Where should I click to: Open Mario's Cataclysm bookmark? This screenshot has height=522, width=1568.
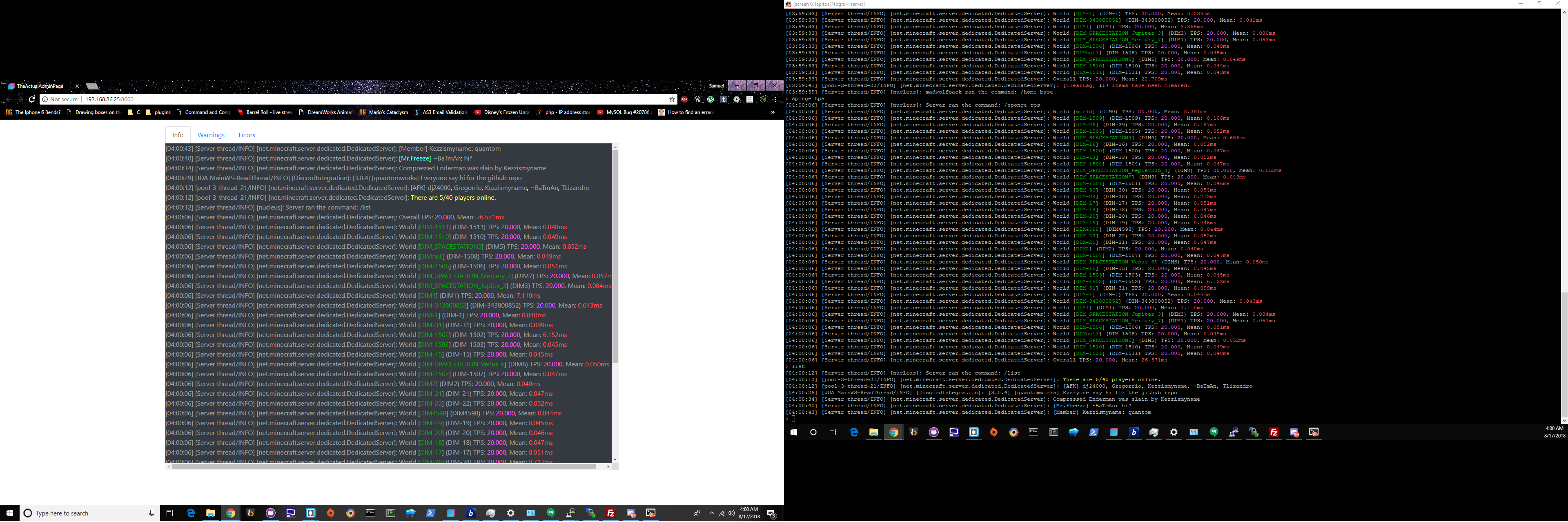tap(383, 112)
